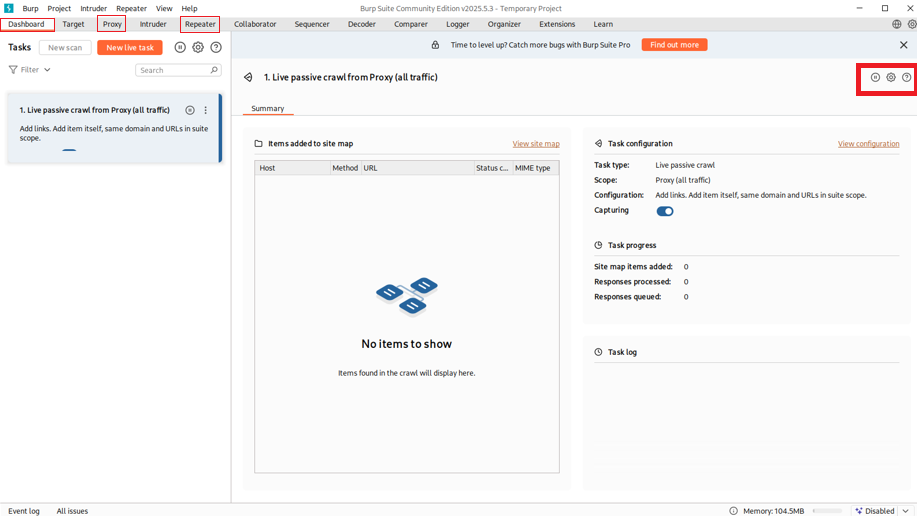This screenshot has height=520, width=917.
Task: Dismiss the Burp Suite Pro banner
Action: point(904,44)
